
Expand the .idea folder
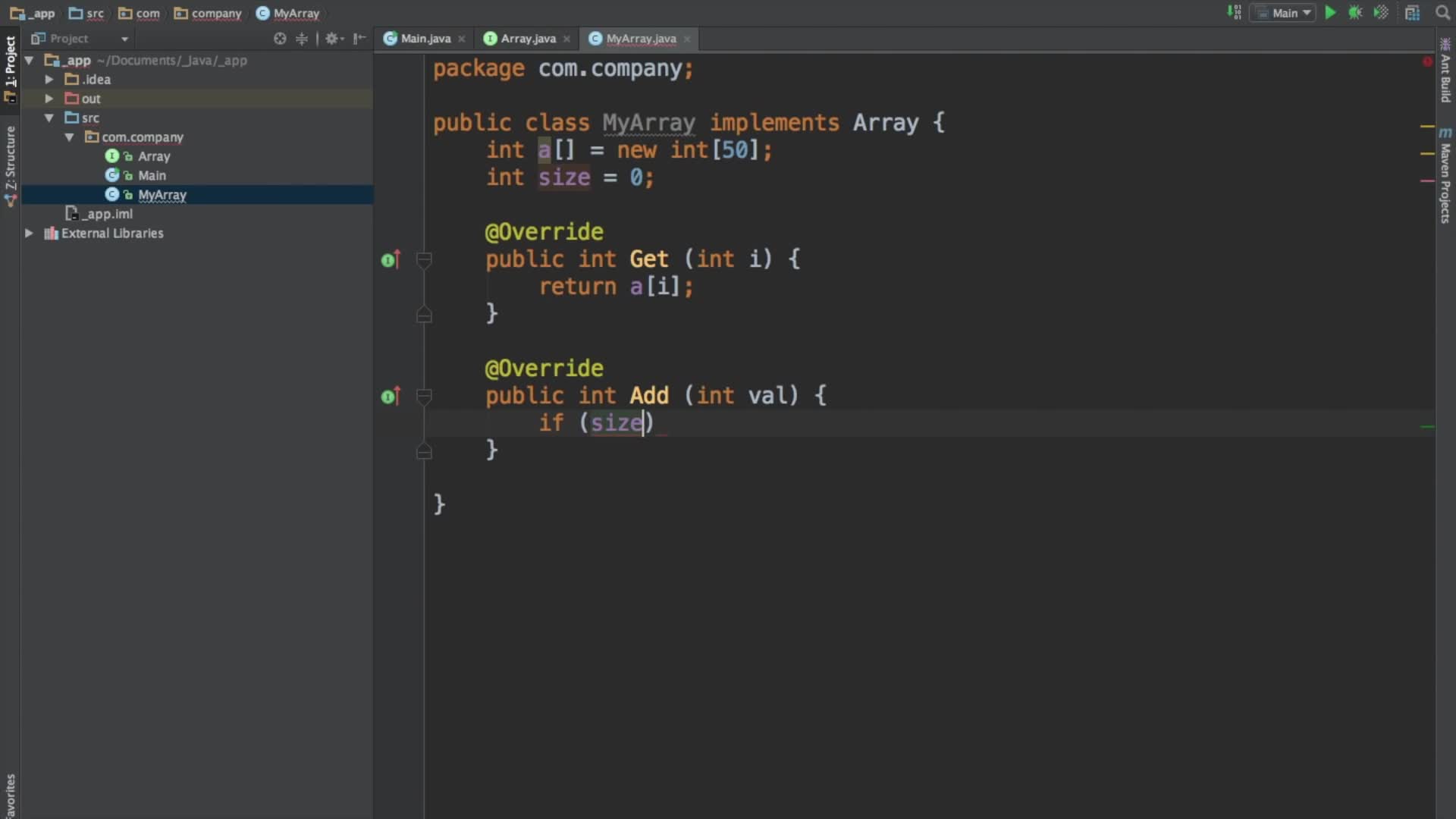(49, 80)
